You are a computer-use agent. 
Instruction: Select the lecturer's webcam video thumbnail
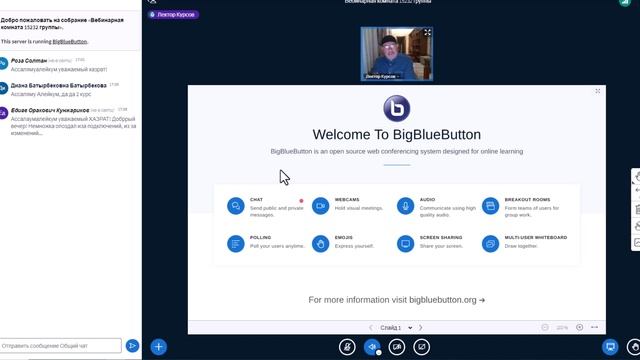396,54
